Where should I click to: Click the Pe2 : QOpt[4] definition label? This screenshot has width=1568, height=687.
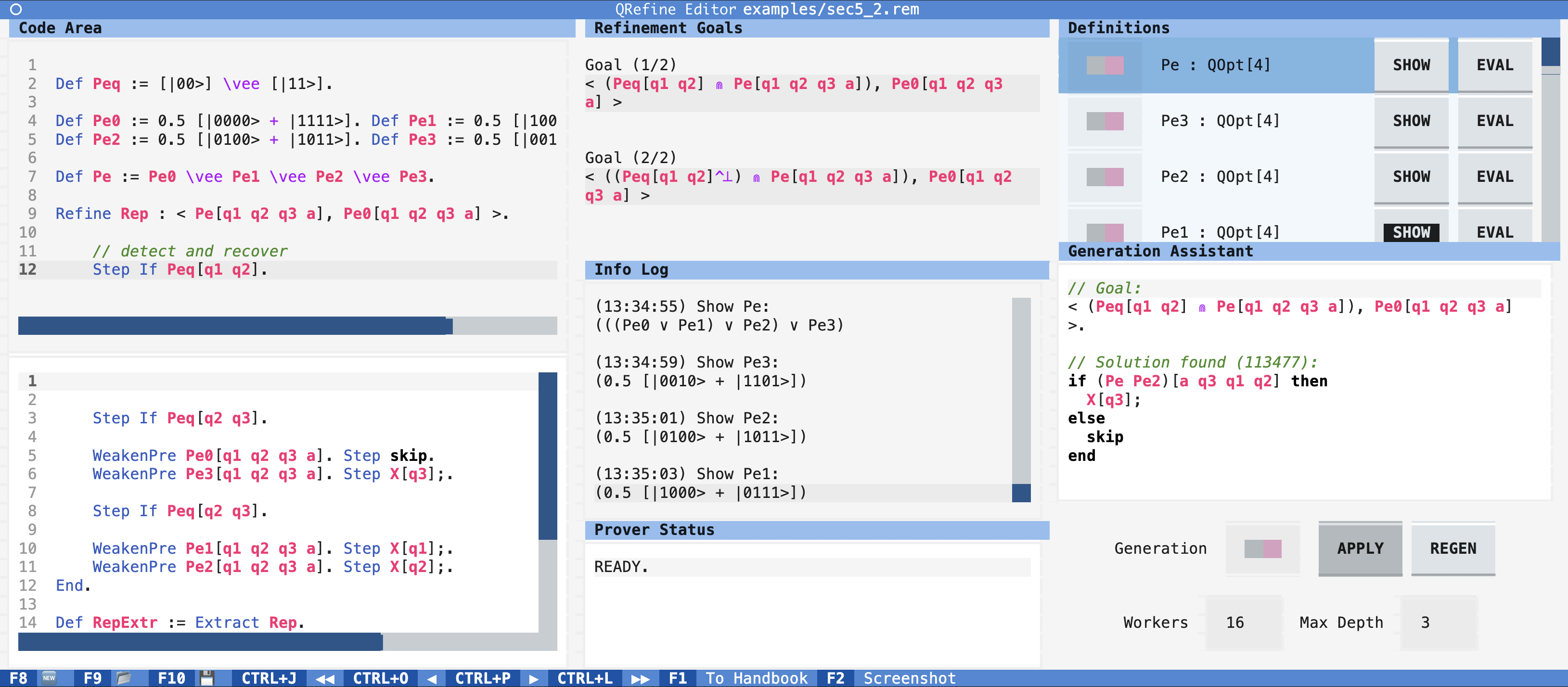click(1220, 177)
